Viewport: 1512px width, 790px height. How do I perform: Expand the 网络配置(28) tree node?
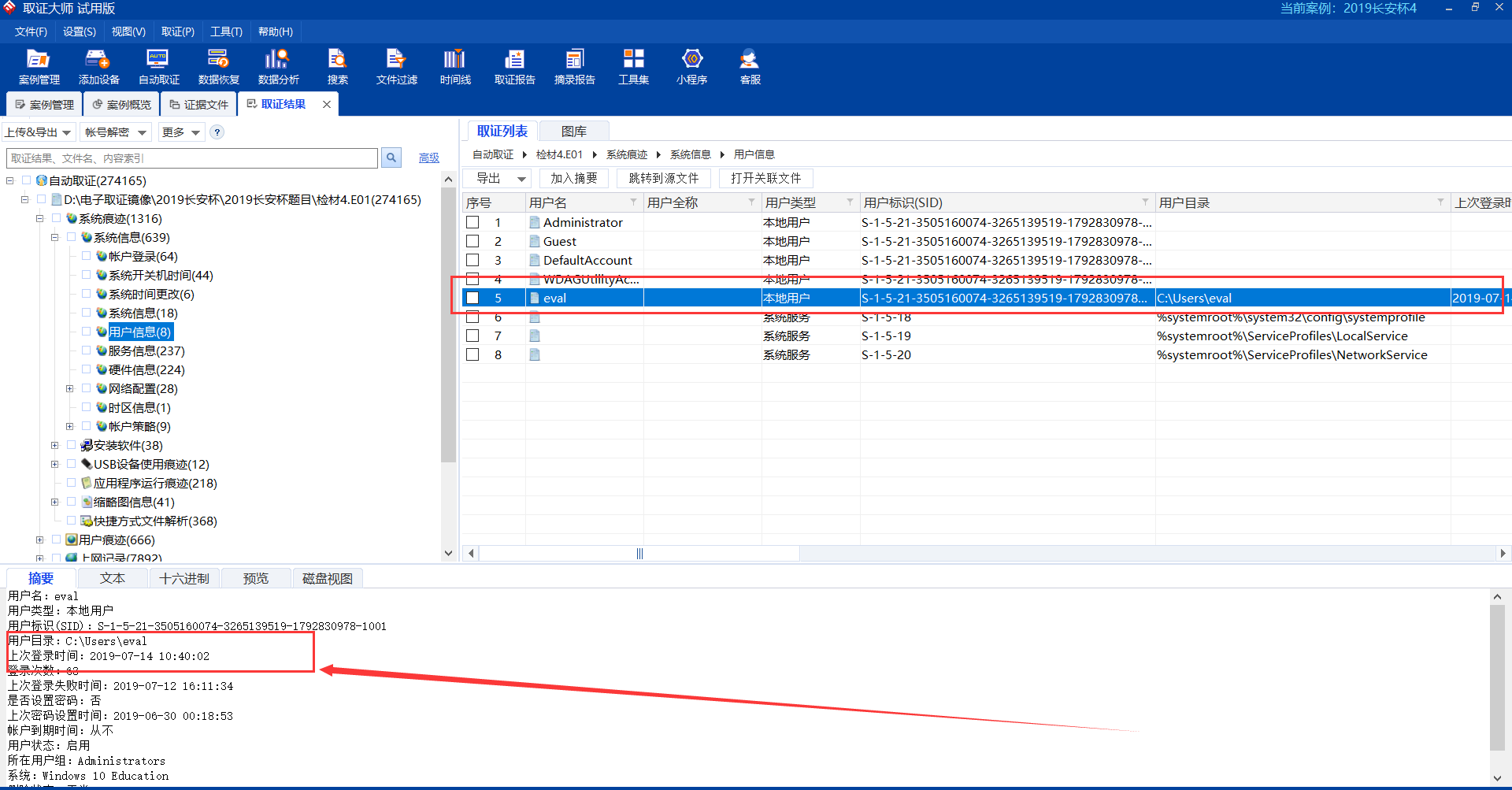click(x=69, y=388)
